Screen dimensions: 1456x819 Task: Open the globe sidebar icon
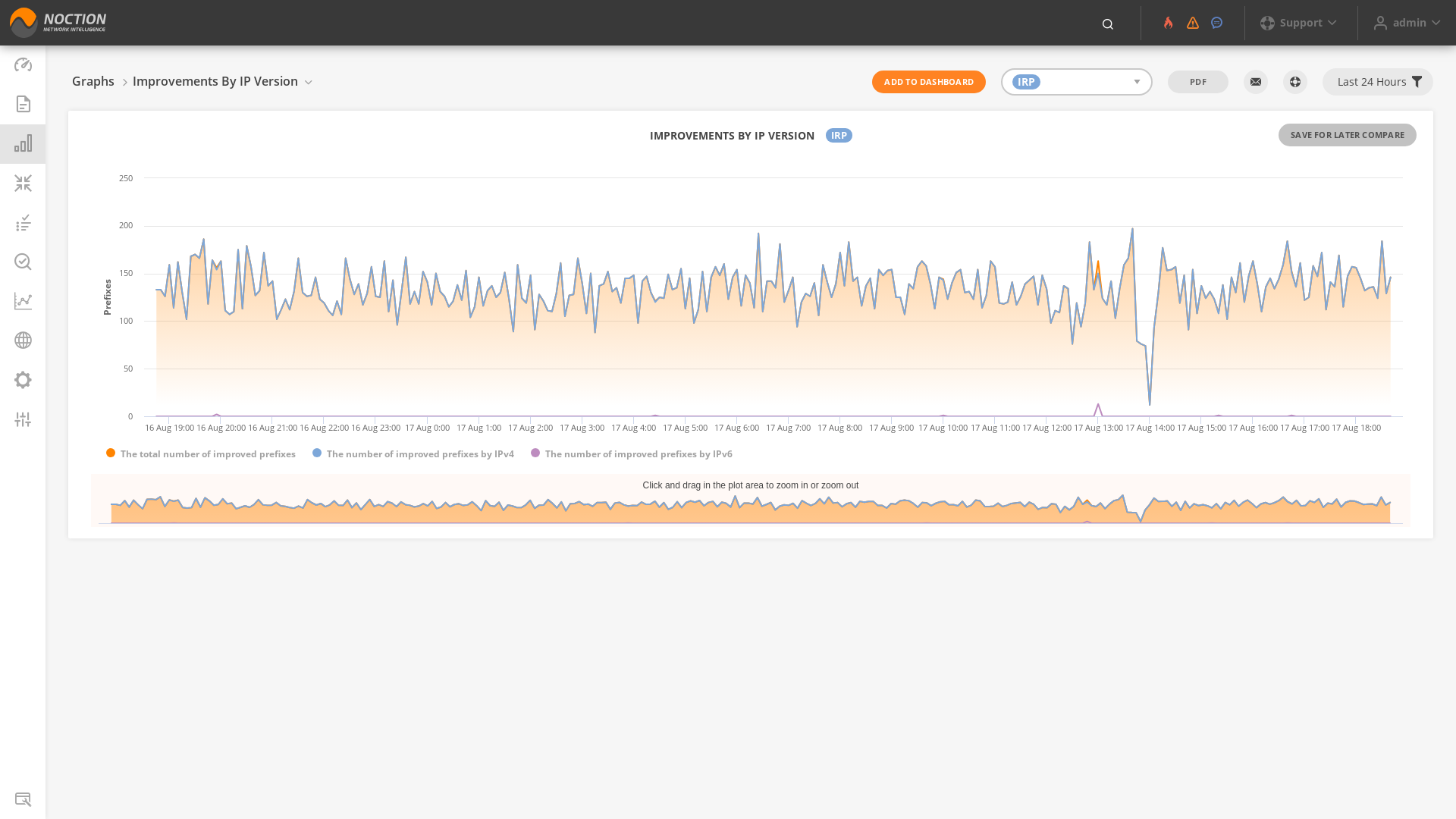[x=23, y=340]
